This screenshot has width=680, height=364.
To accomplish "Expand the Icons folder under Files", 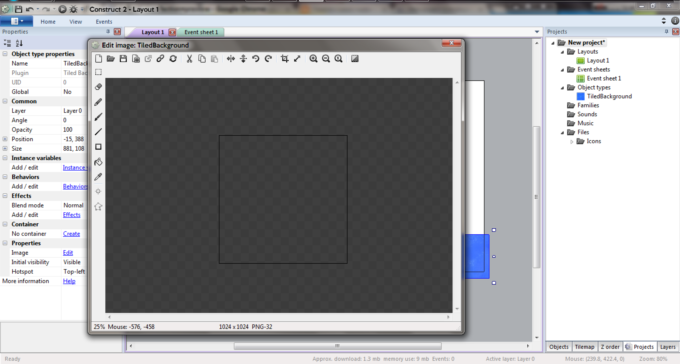I will point(572,141).
